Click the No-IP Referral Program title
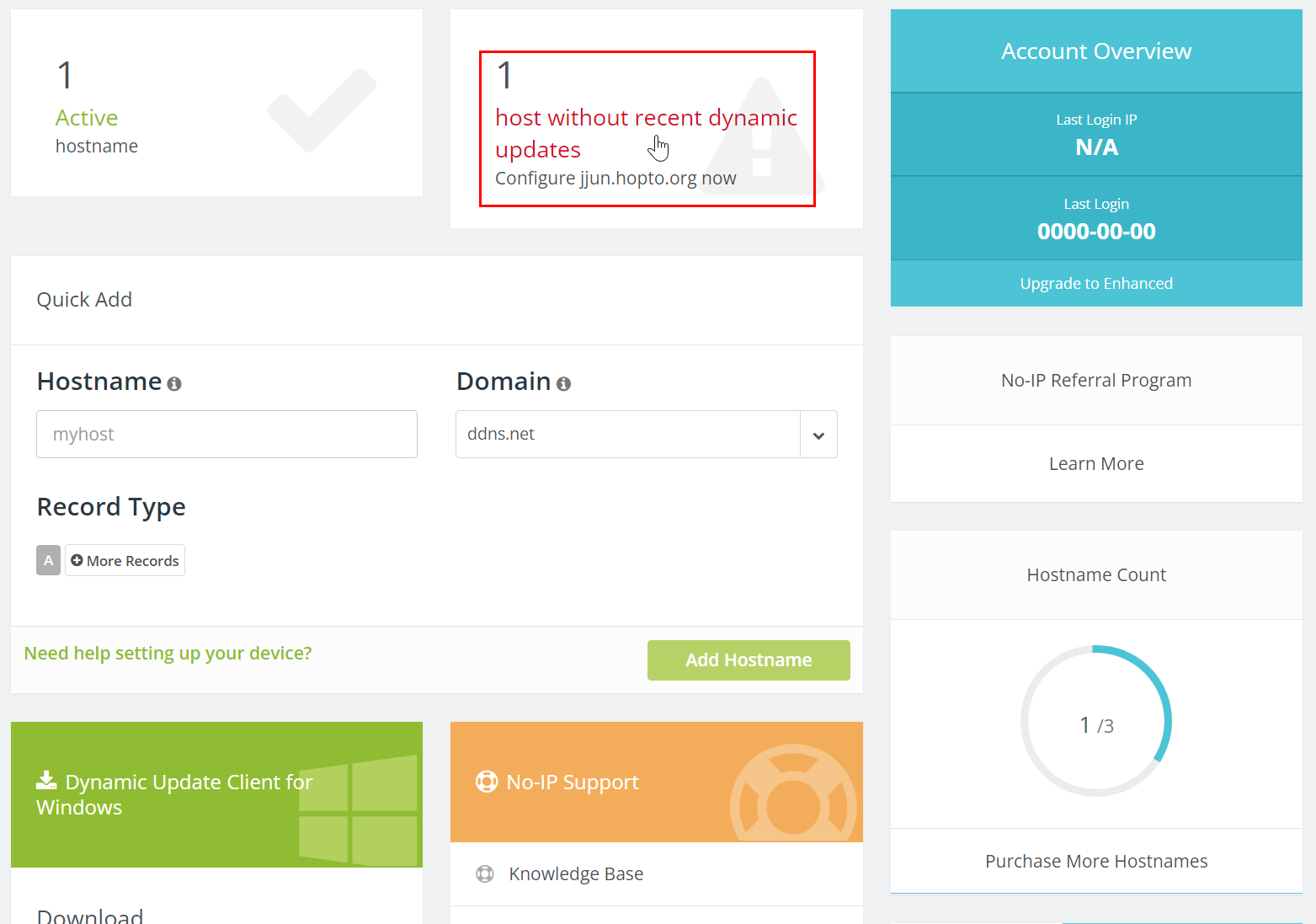 [x=1096, y=381]
